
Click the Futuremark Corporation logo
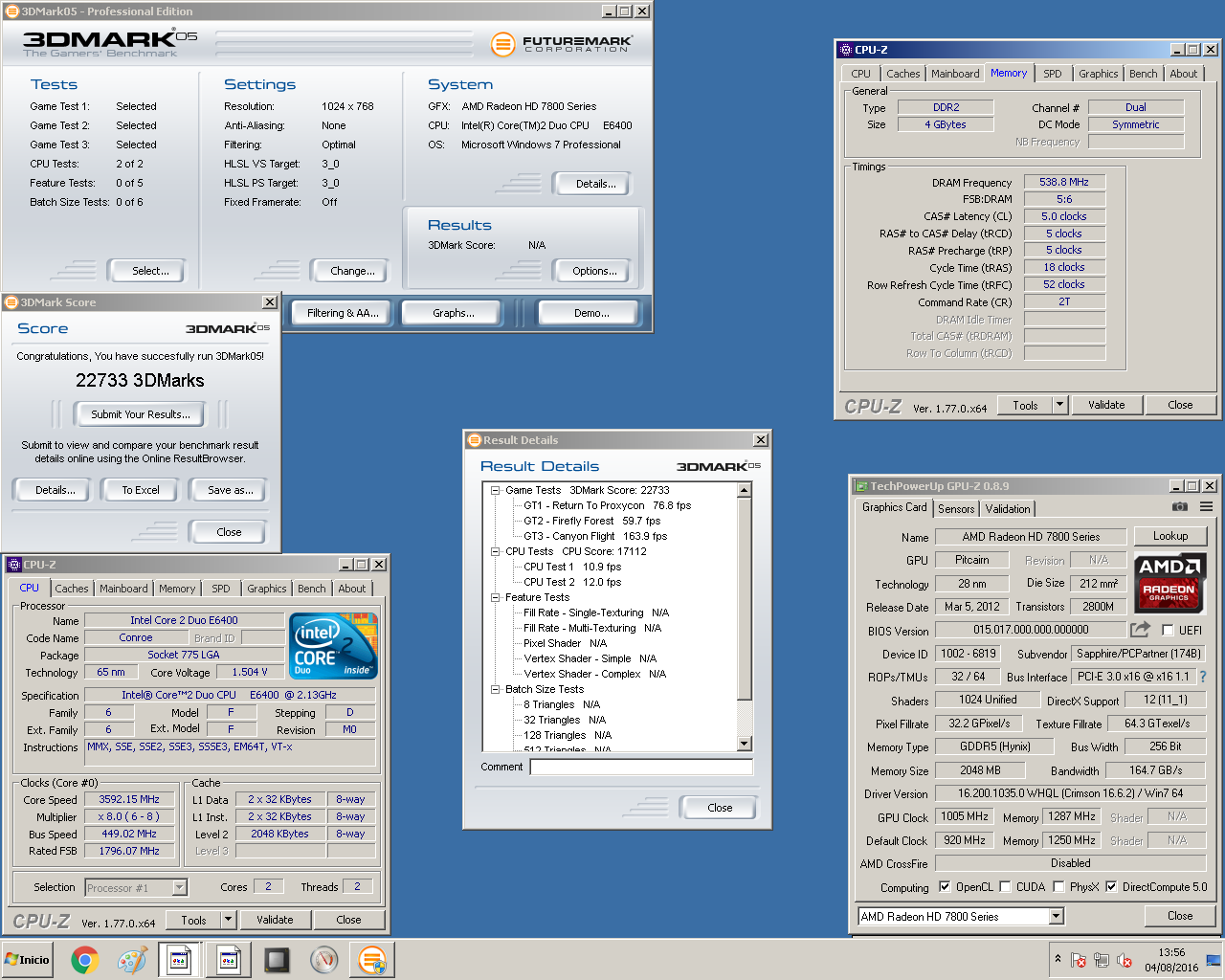(562, 44)
